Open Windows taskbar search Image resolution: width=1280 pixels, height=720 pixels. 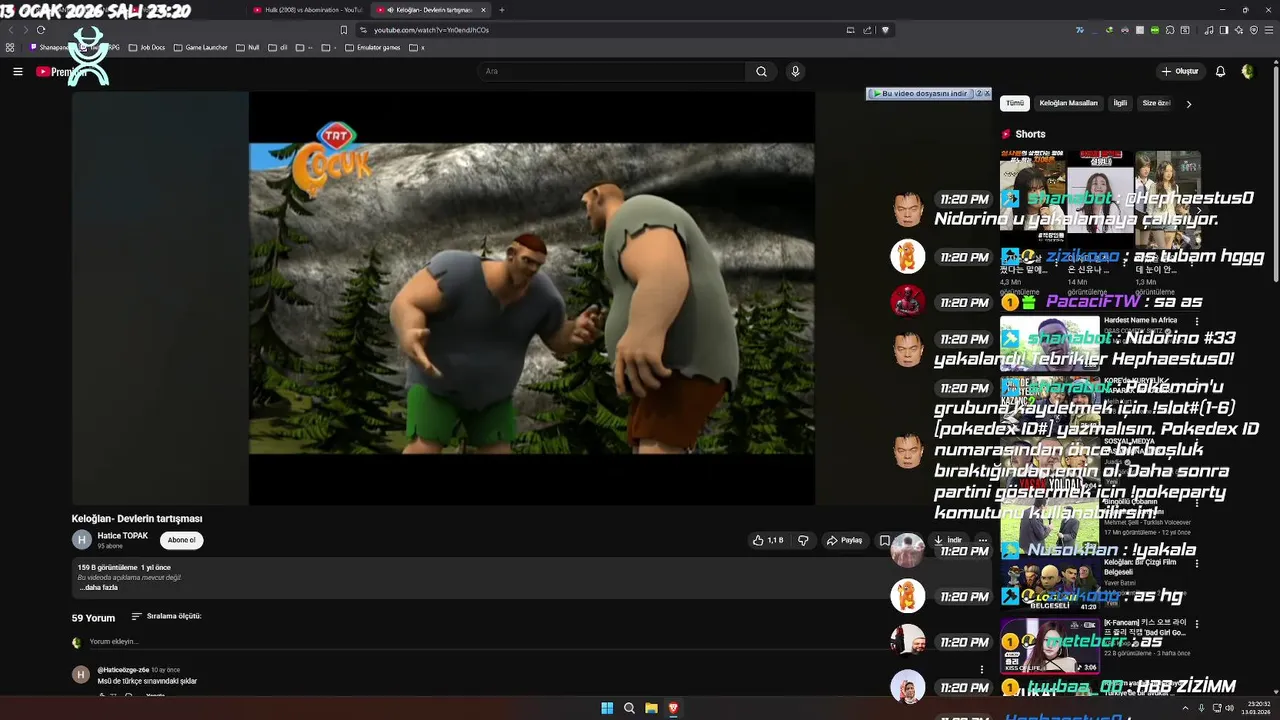coord(629,708)
